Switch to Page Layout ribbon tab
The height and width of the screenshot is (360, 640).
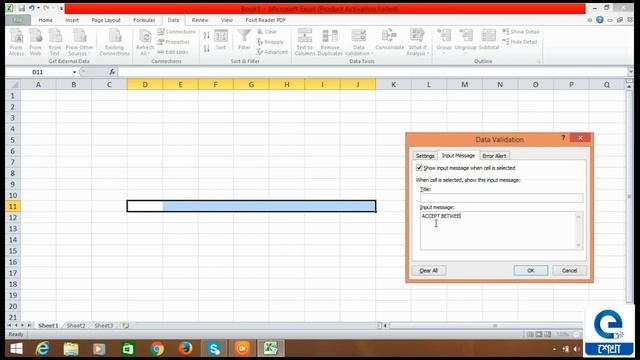[106, 20]
